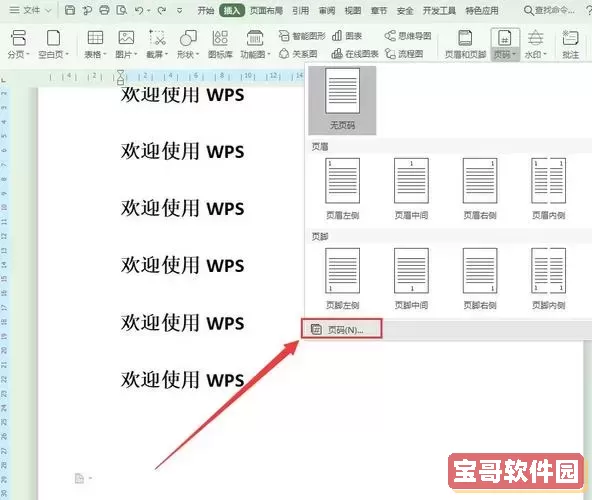Choose 页眉左侧 page number layout

342,188
